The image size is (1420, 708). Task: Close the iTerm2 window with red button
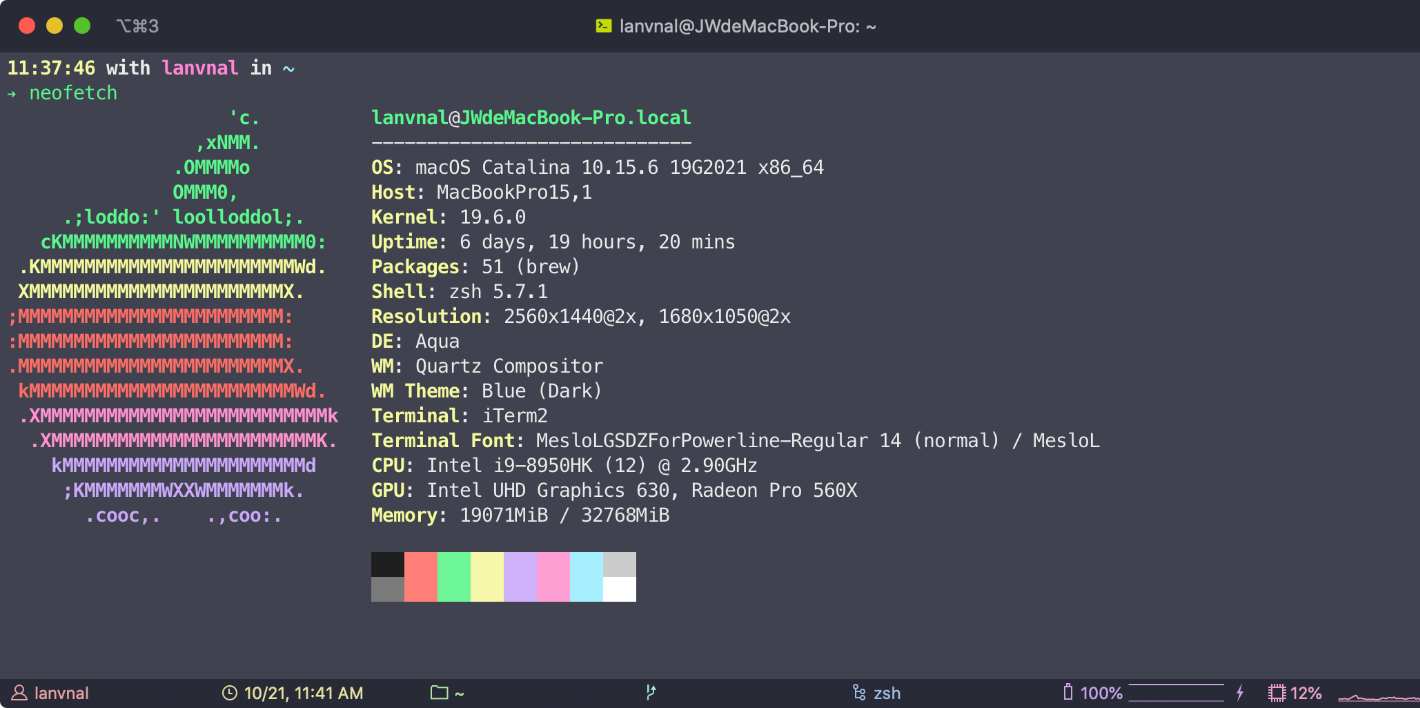(x=27, y=26)
